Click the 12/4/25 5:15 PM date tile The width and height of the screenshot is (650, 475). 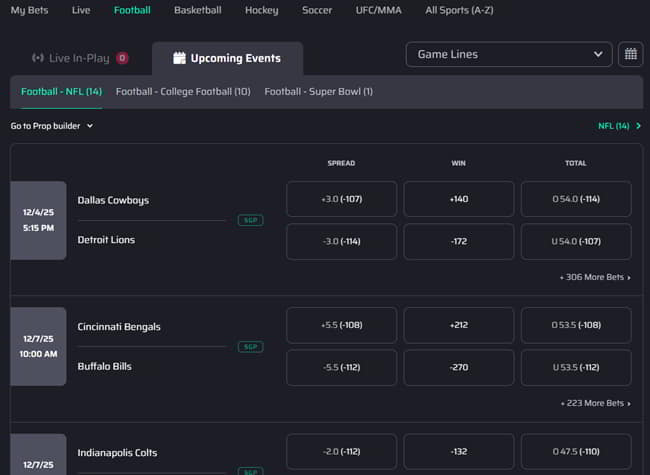[38, 220]
